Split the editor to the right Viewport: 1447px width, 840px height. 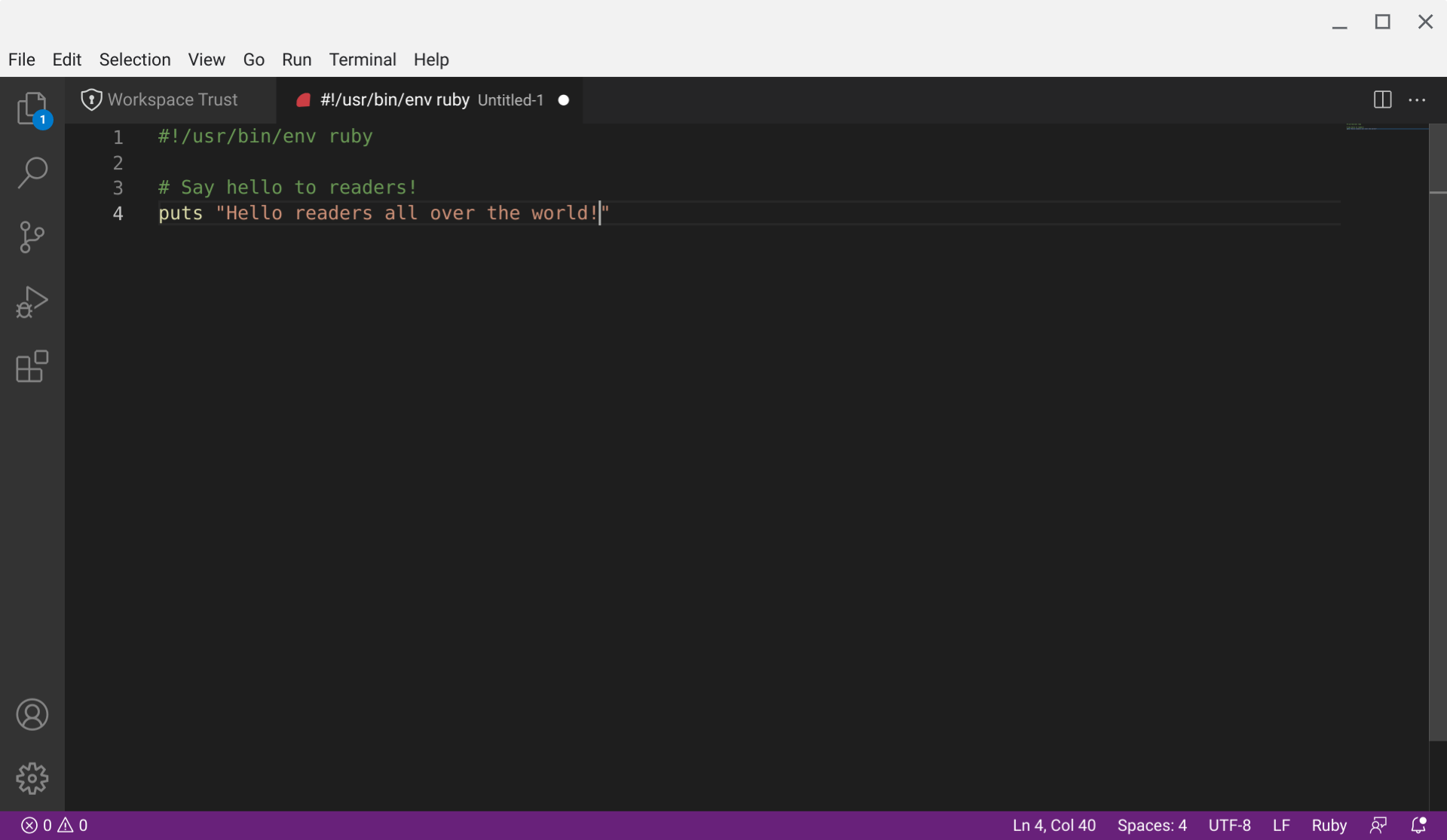coord(1382,99)
